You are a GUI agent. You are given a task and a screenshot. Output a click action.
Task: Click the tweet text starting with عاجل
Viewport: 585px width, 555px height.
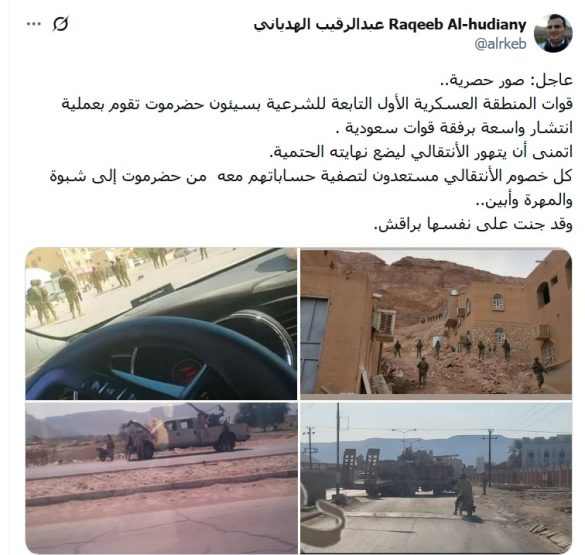[x=311, y=152]
